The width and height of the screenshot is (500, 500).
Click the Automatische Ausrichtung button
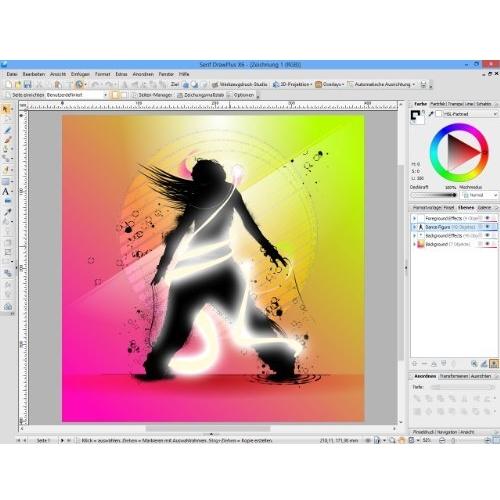[382, 85]
